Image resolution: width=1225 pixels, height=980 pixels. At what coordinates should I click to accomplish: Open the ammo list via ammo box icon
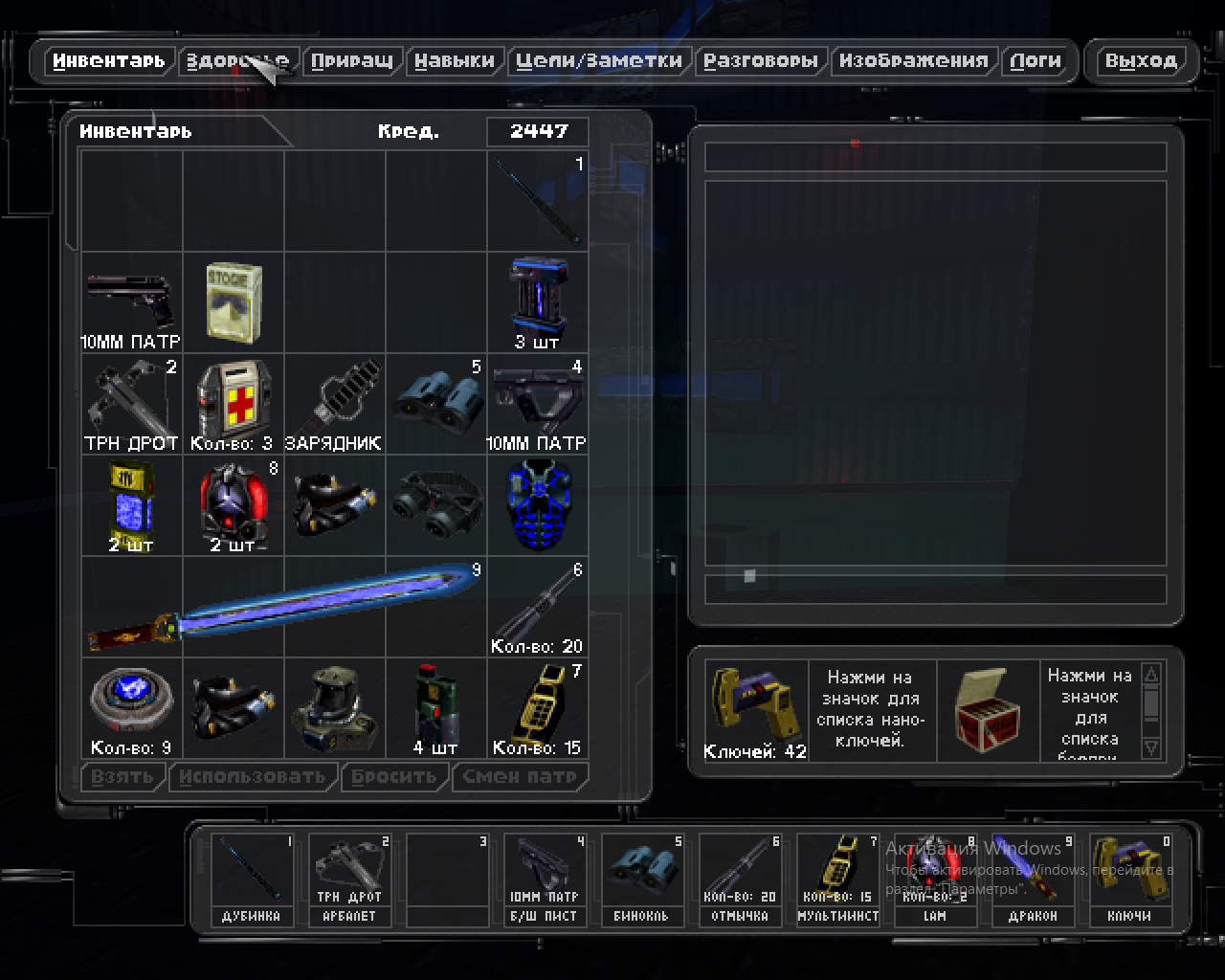coord(989,711)
